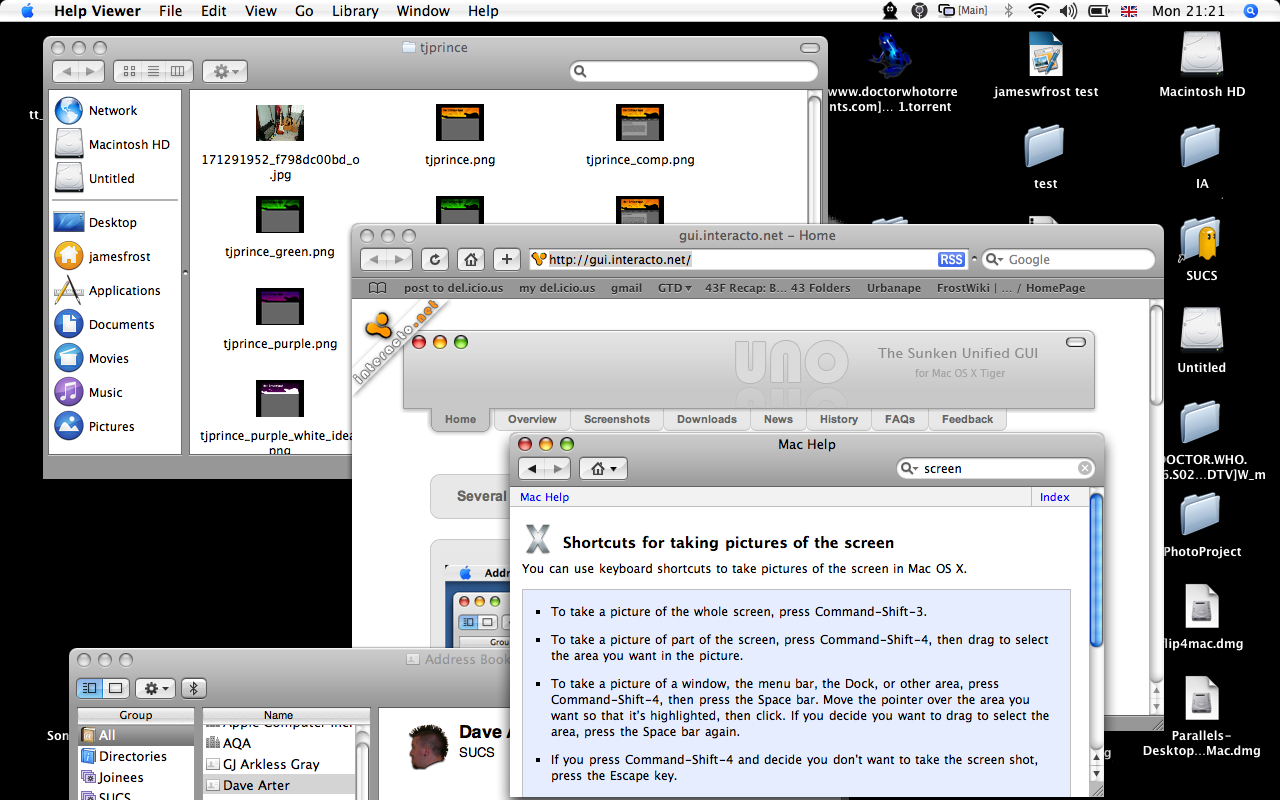The height and width of the screenshot is (800, 1280).
Task: Open the my del.icio.us bookmark
Action: pos(556,288)
